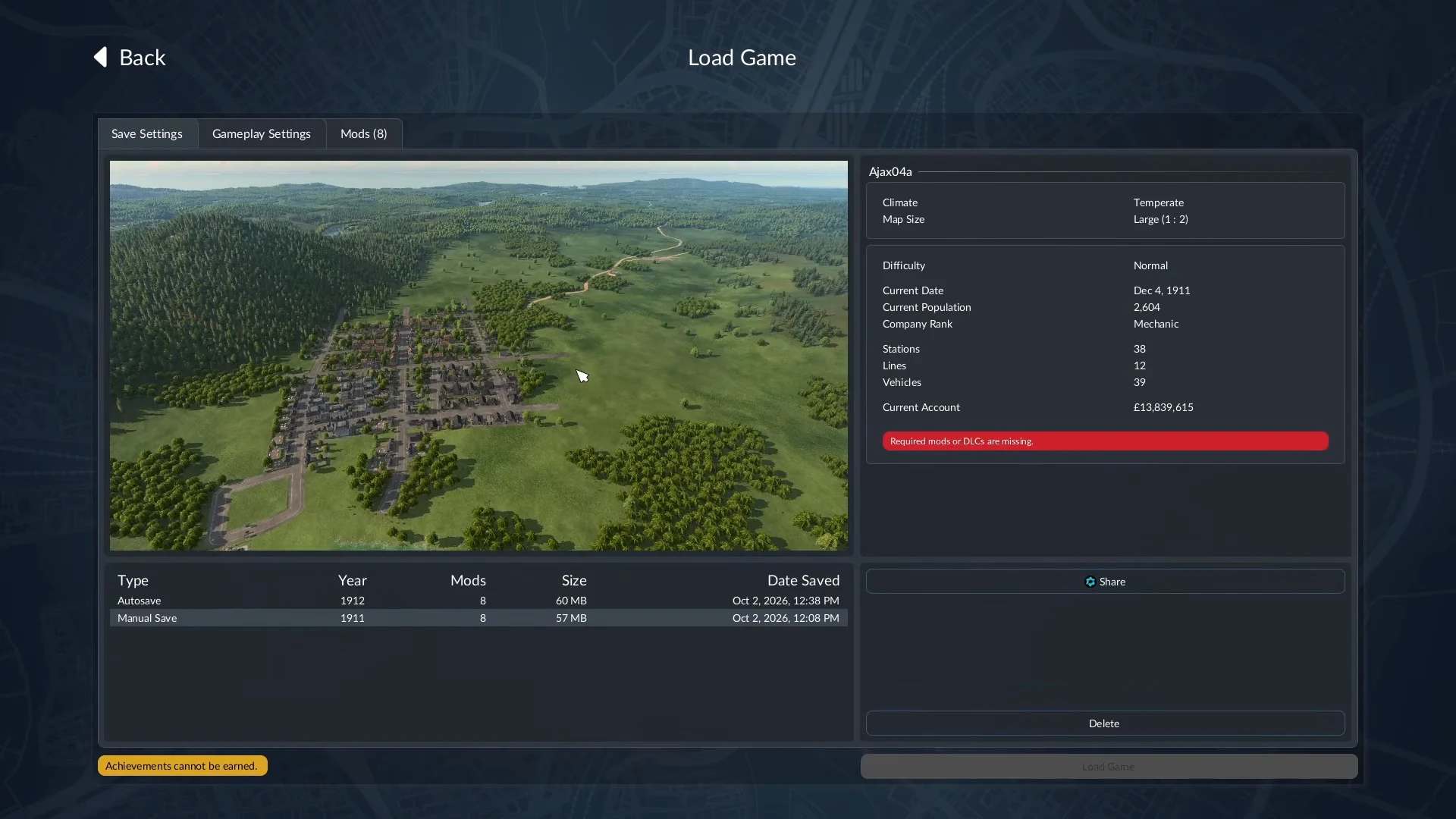Sort saves by Type column header
1456x819 pixels.
point(133,580)
